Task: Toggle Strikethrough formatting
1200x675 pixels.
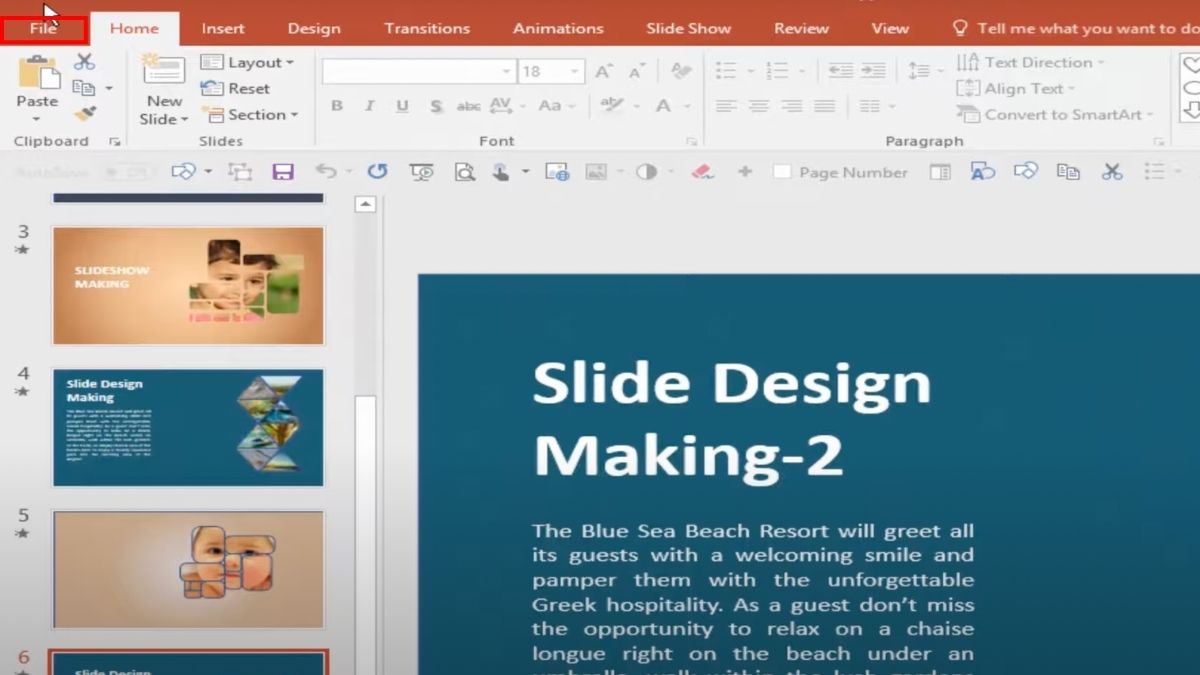Action: 468,106
